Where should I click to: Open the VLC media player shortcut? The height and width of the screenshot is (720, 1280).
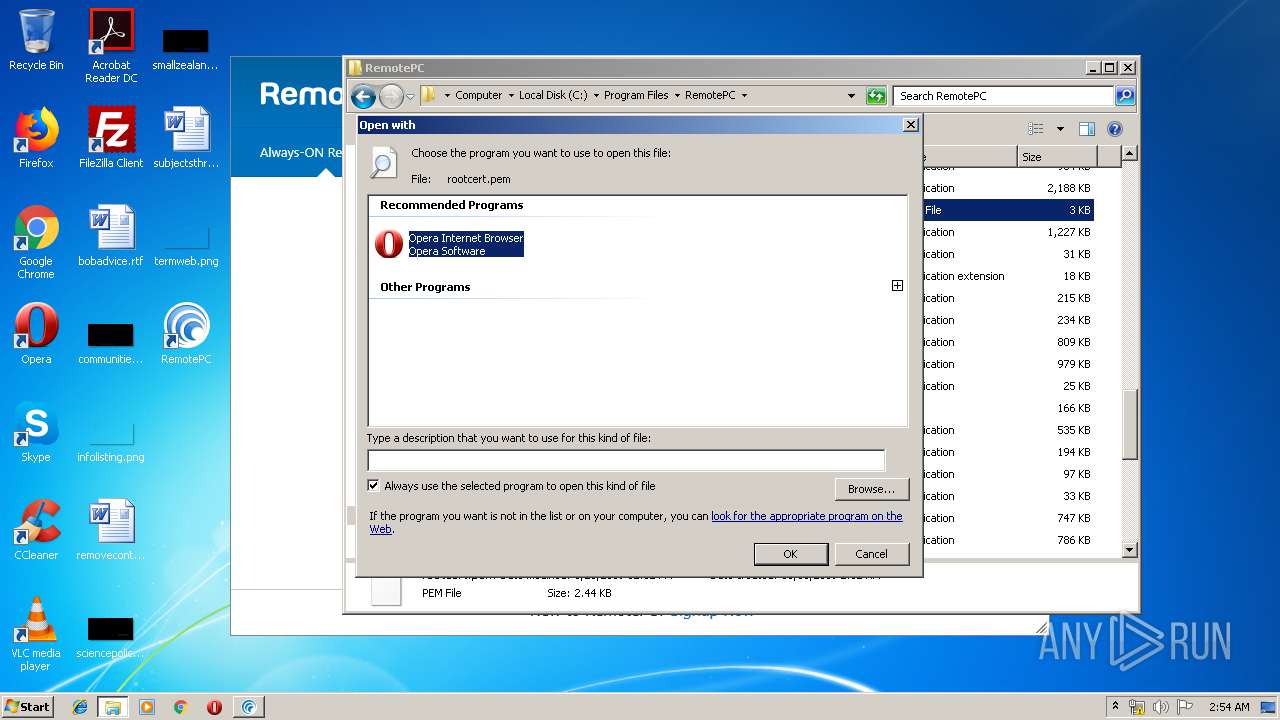pos(36,634)
